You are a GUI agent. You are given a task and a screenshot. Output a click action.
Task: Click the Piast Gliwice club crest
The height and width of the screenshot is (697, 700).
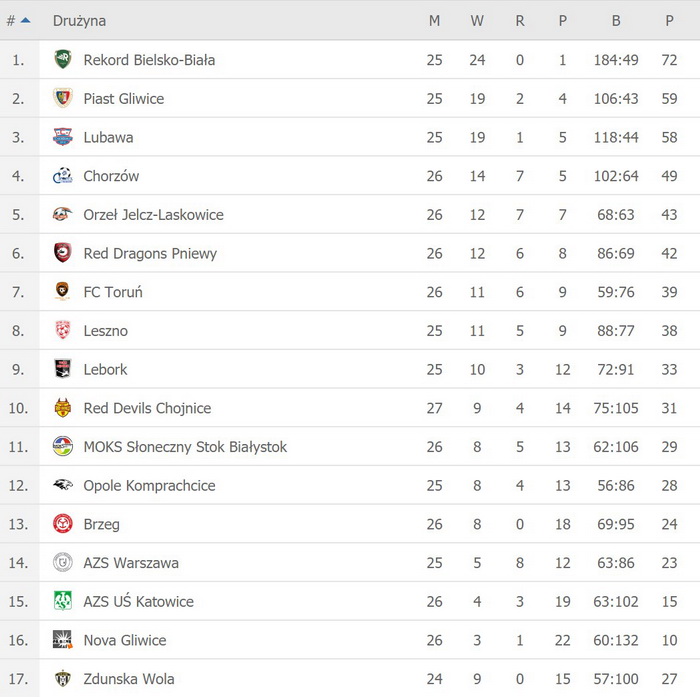pos(63,98)
